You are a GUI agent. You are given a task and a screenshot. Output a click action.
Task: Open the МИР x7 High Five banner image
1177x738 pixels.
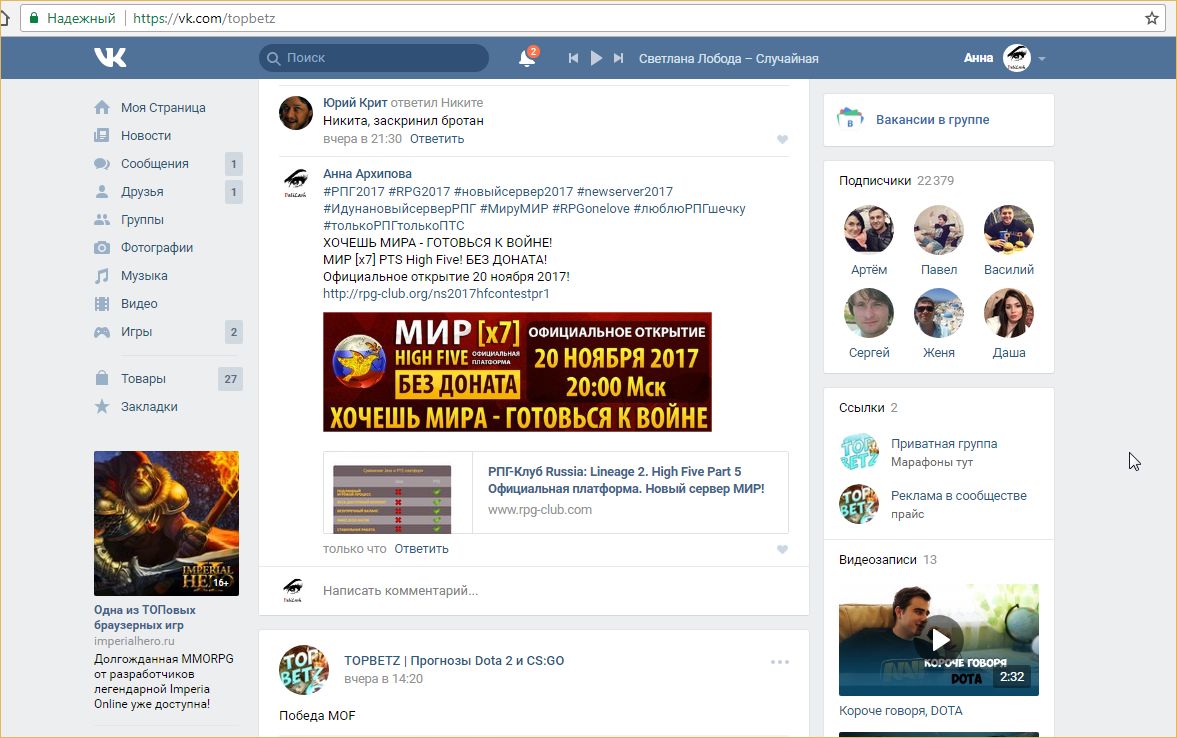[x=517, y=372]
